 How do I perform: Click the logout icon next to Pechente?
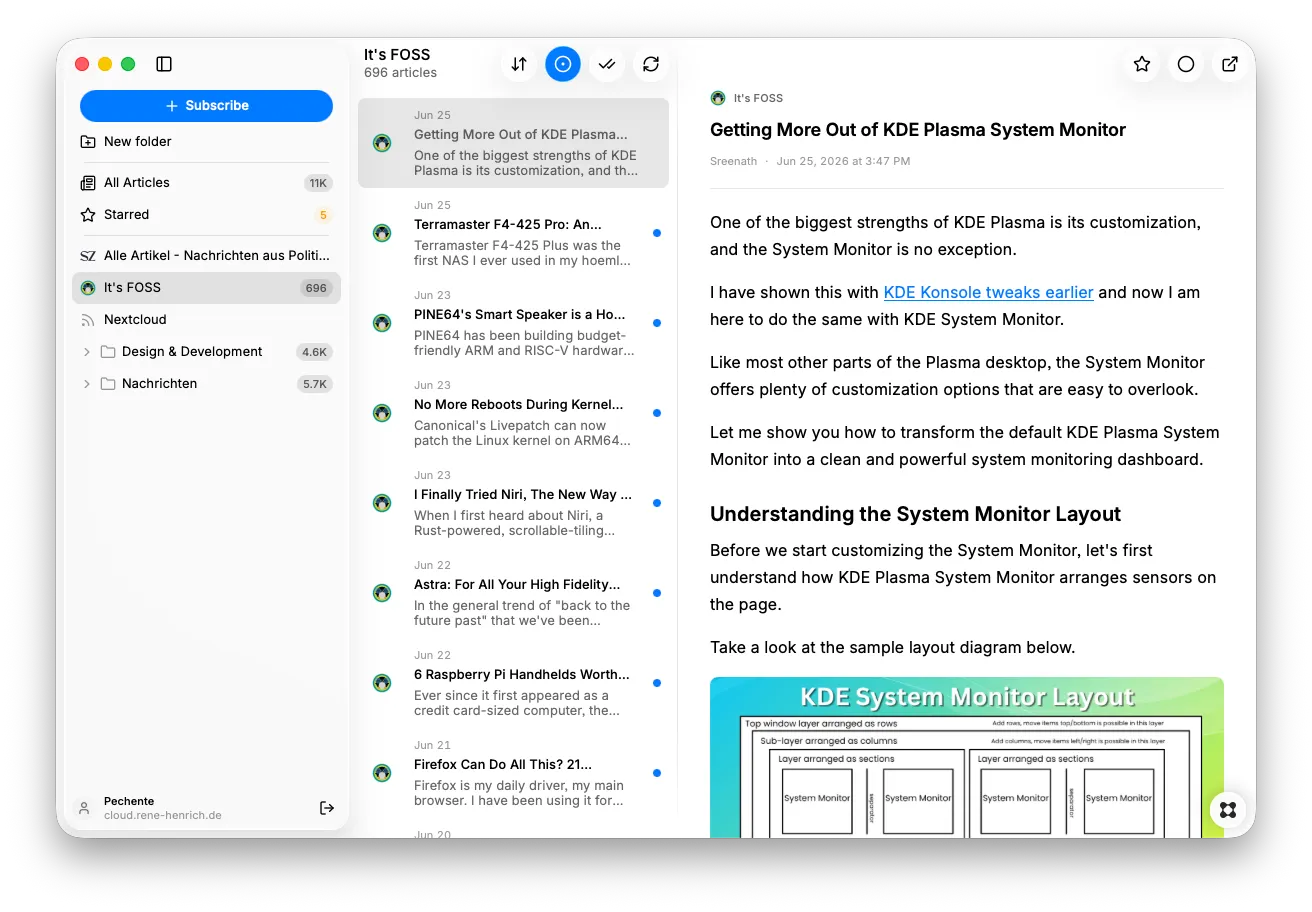coord(326,808)
